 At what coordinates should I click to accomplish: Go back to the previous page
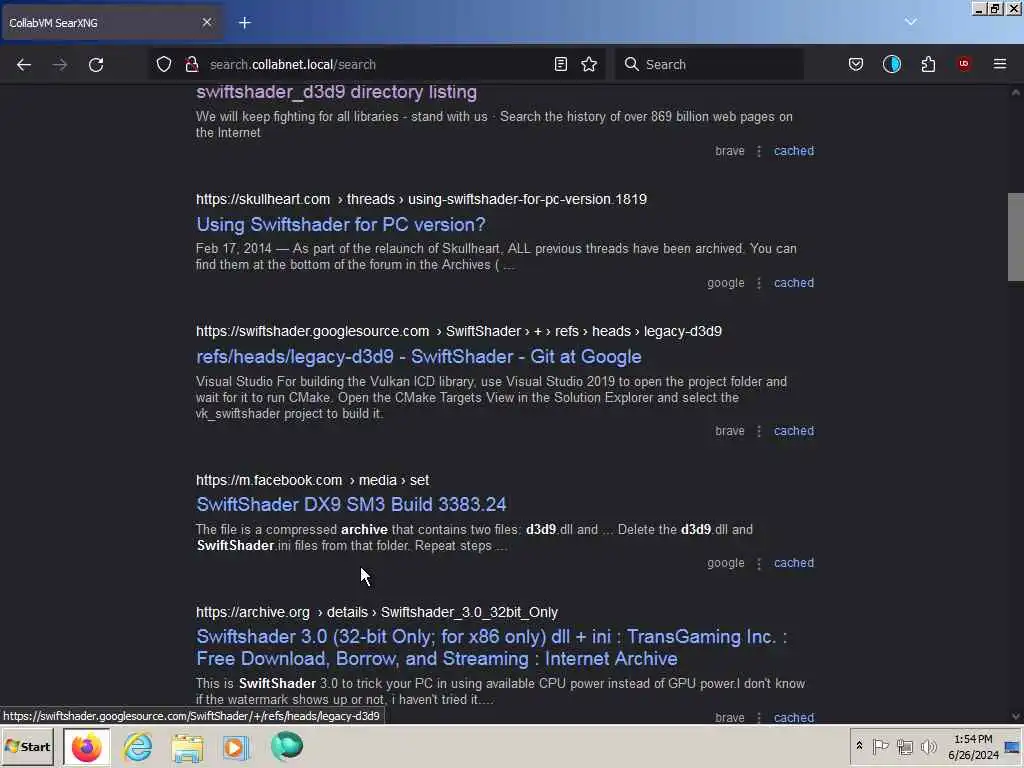tap(24, 65)
